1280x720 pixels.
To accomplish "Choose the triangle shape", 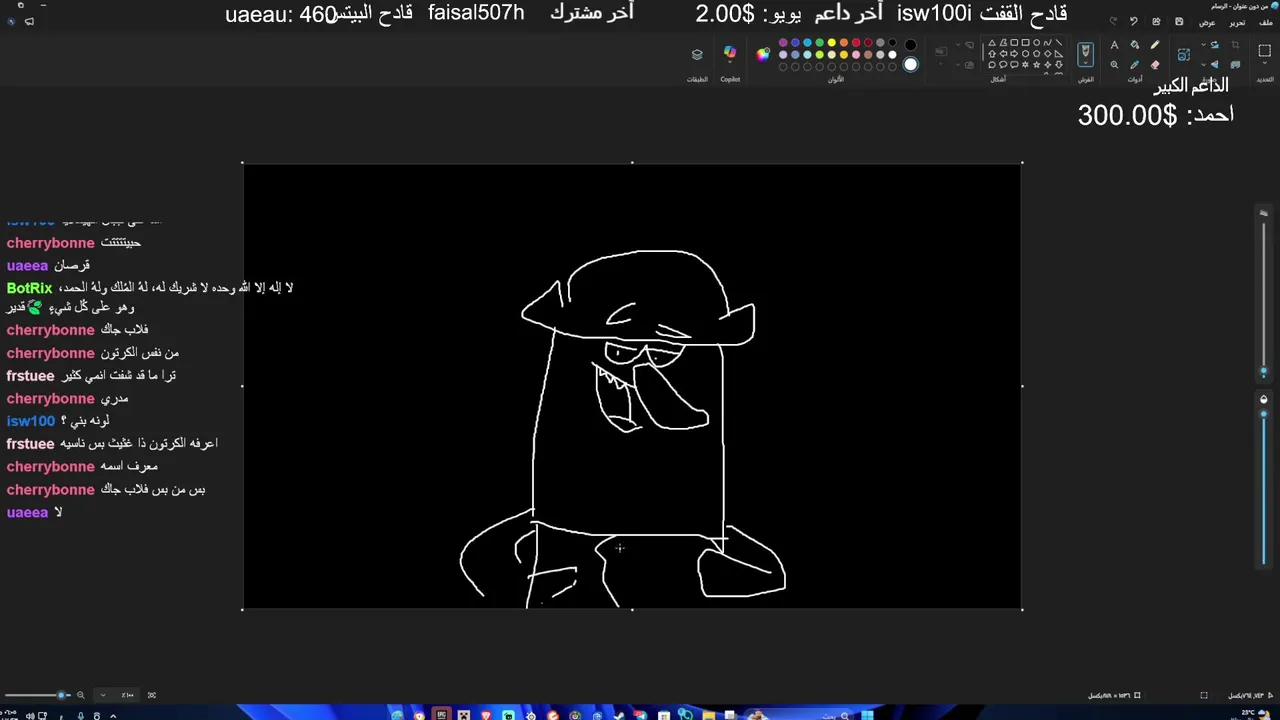I will (992, 42).
